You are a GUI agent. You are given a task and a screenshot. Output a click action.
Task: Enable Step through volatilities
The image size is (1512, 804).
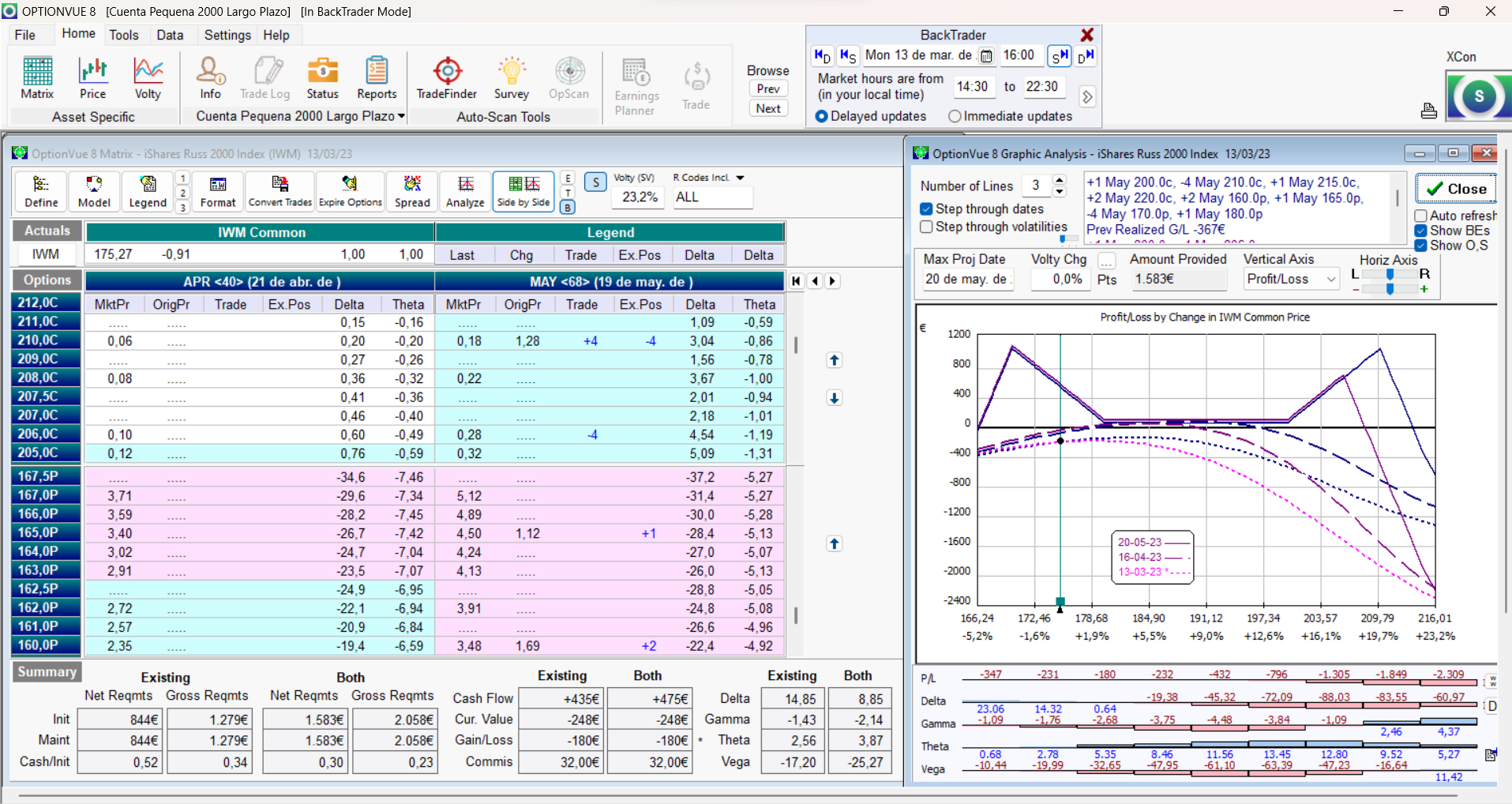(x=927, y=227)
